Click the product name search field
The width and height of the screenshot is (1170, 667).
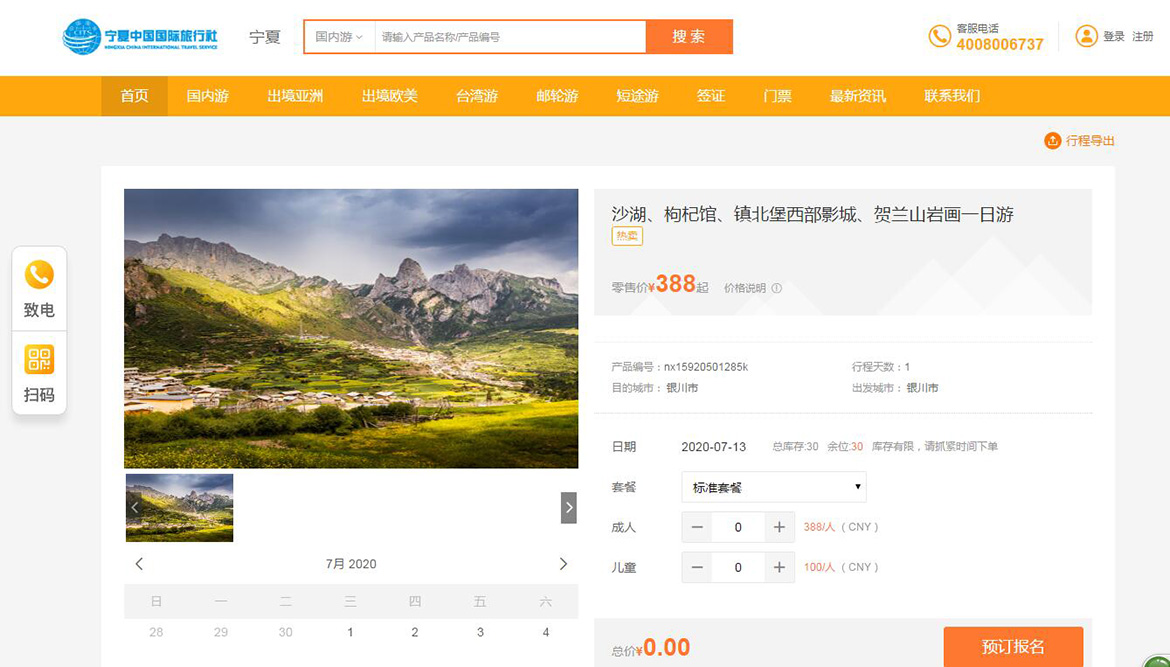click(510, 37)
